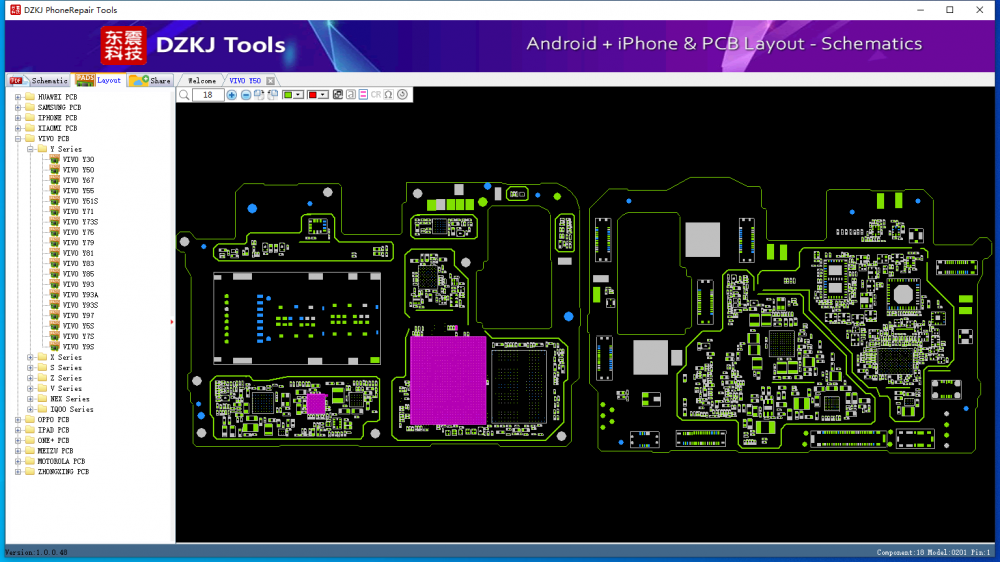
Task: Switch to the Welcome document tab
Action: [x=202, y=80]
